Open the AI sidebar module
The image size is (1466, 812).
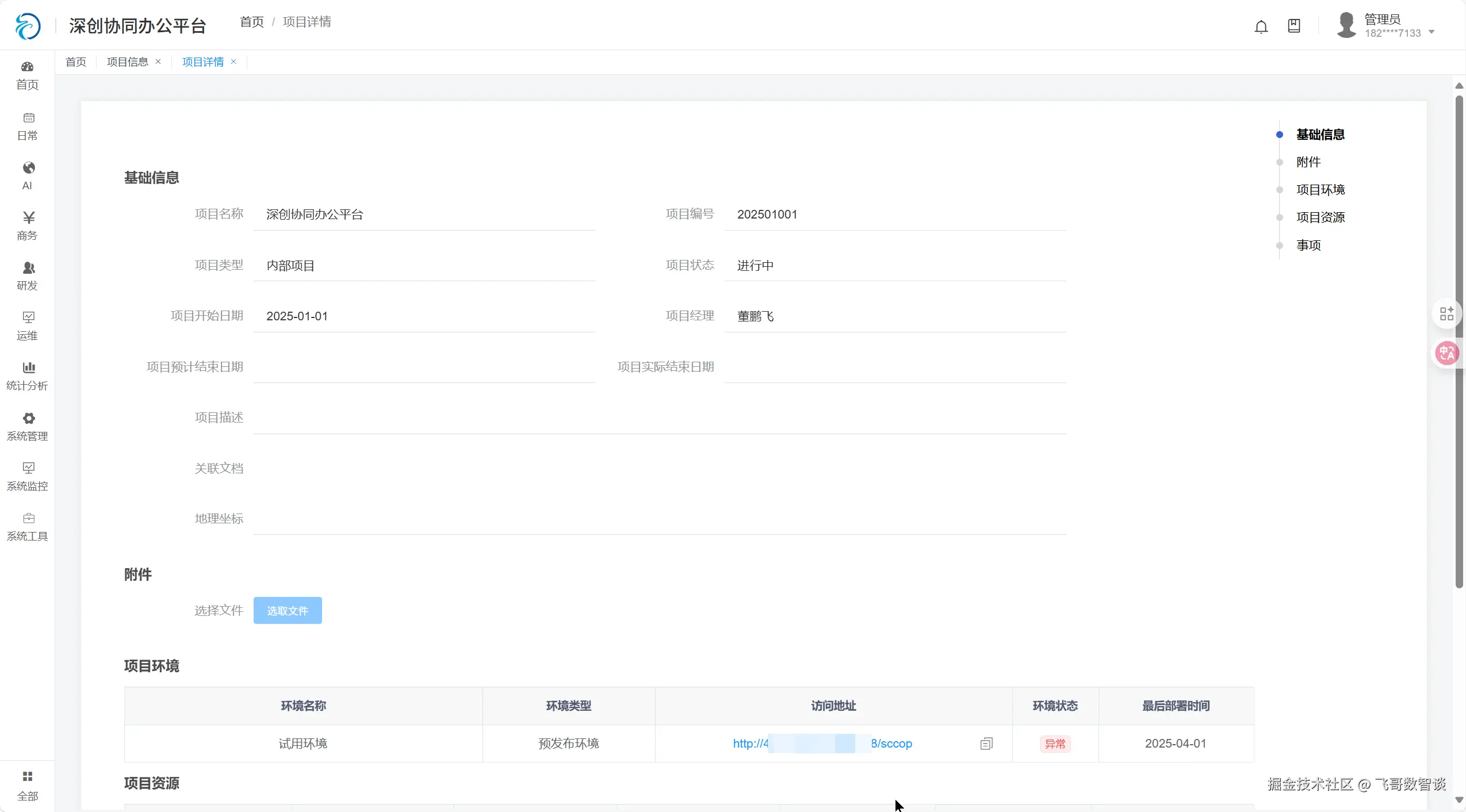coord(27,175)
